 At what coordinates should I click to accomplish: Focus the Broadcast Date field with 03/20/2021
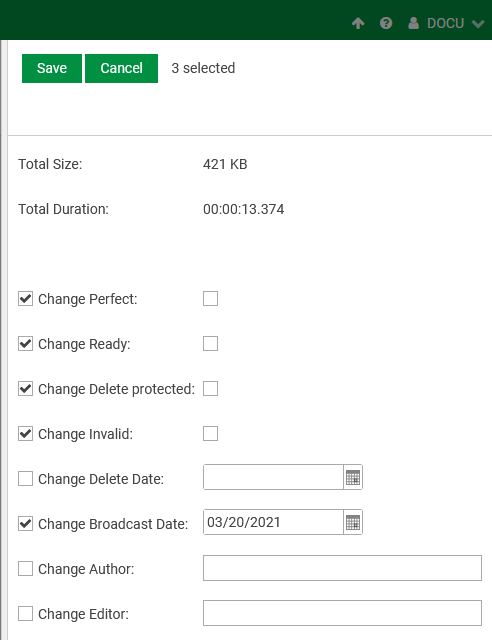[273, 522]
